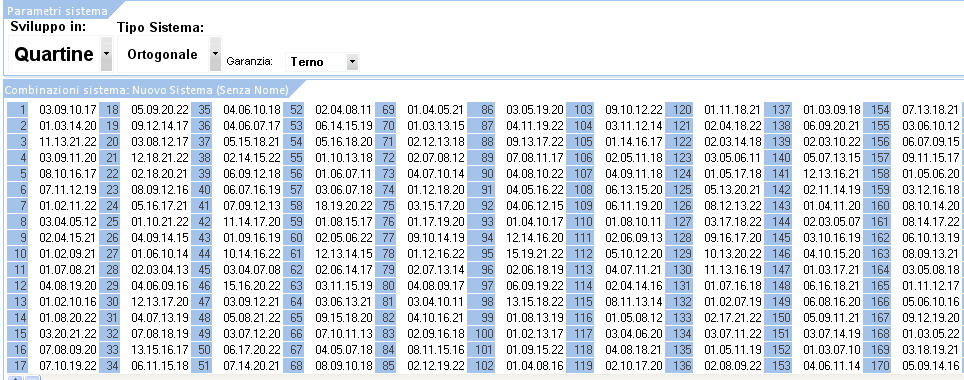
Task: Select combination 04.05.07.18
Action: click(x=344, y=350)
